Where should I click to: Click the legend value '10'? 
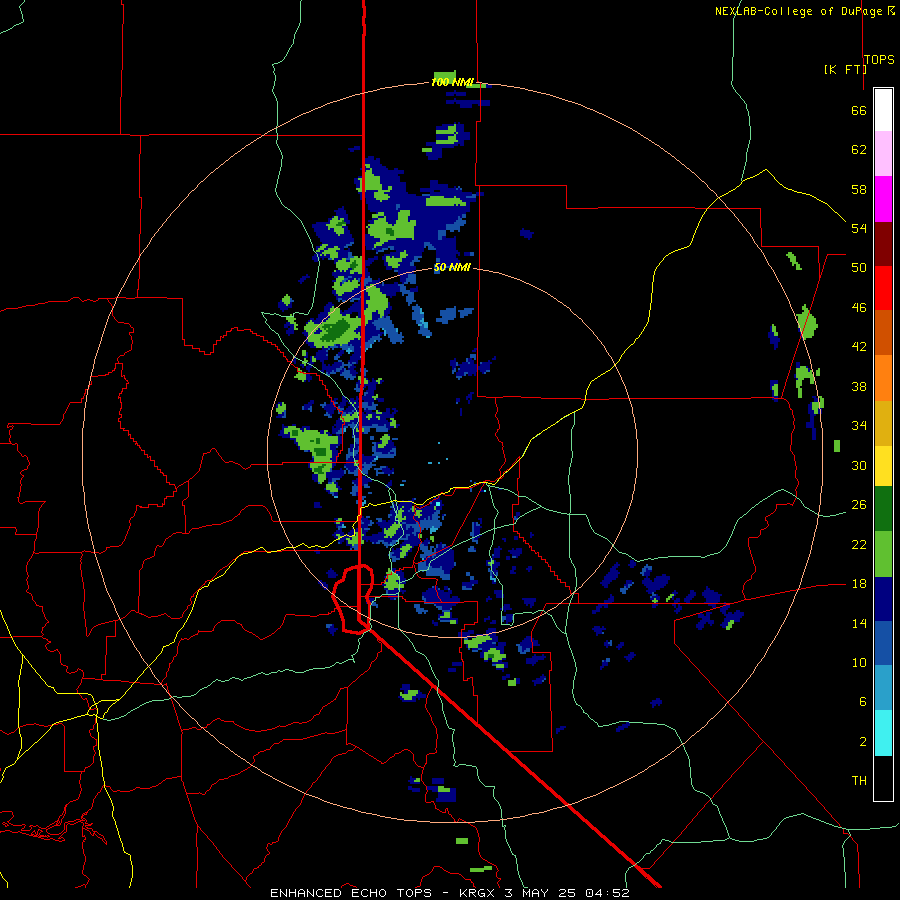click(x=859, y=663)
